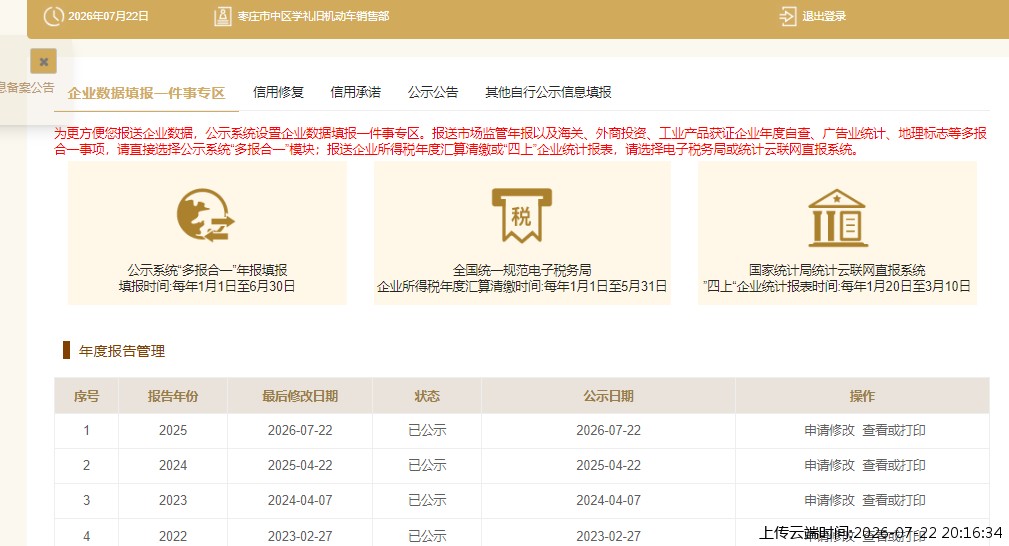This screenshot has height=546, width=1009.
Task: Click the partially hidden 备案公告 side label
Action: [27, 88]
